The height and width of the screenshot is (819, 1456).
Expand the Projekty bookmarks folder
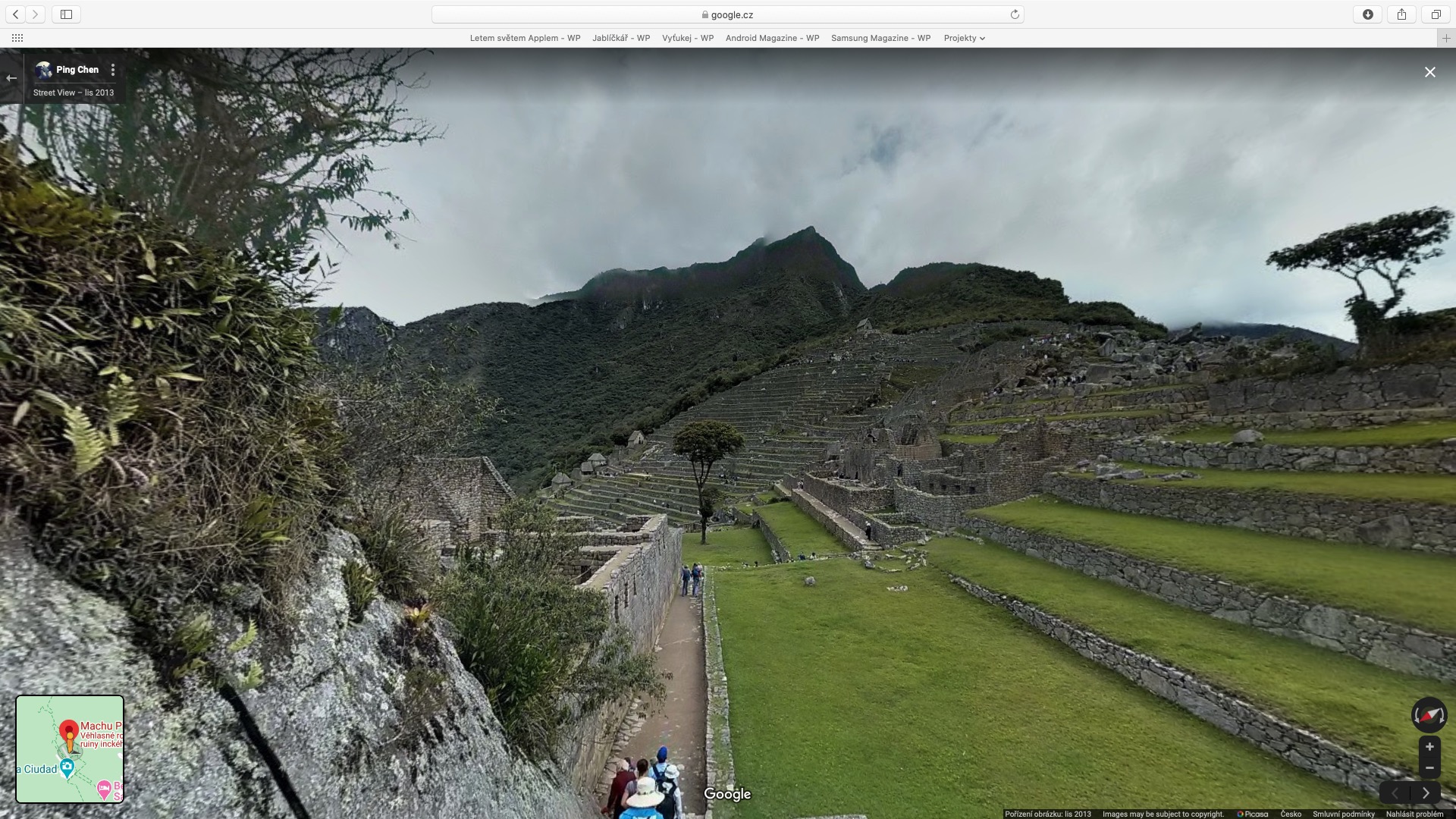point(964,38)
